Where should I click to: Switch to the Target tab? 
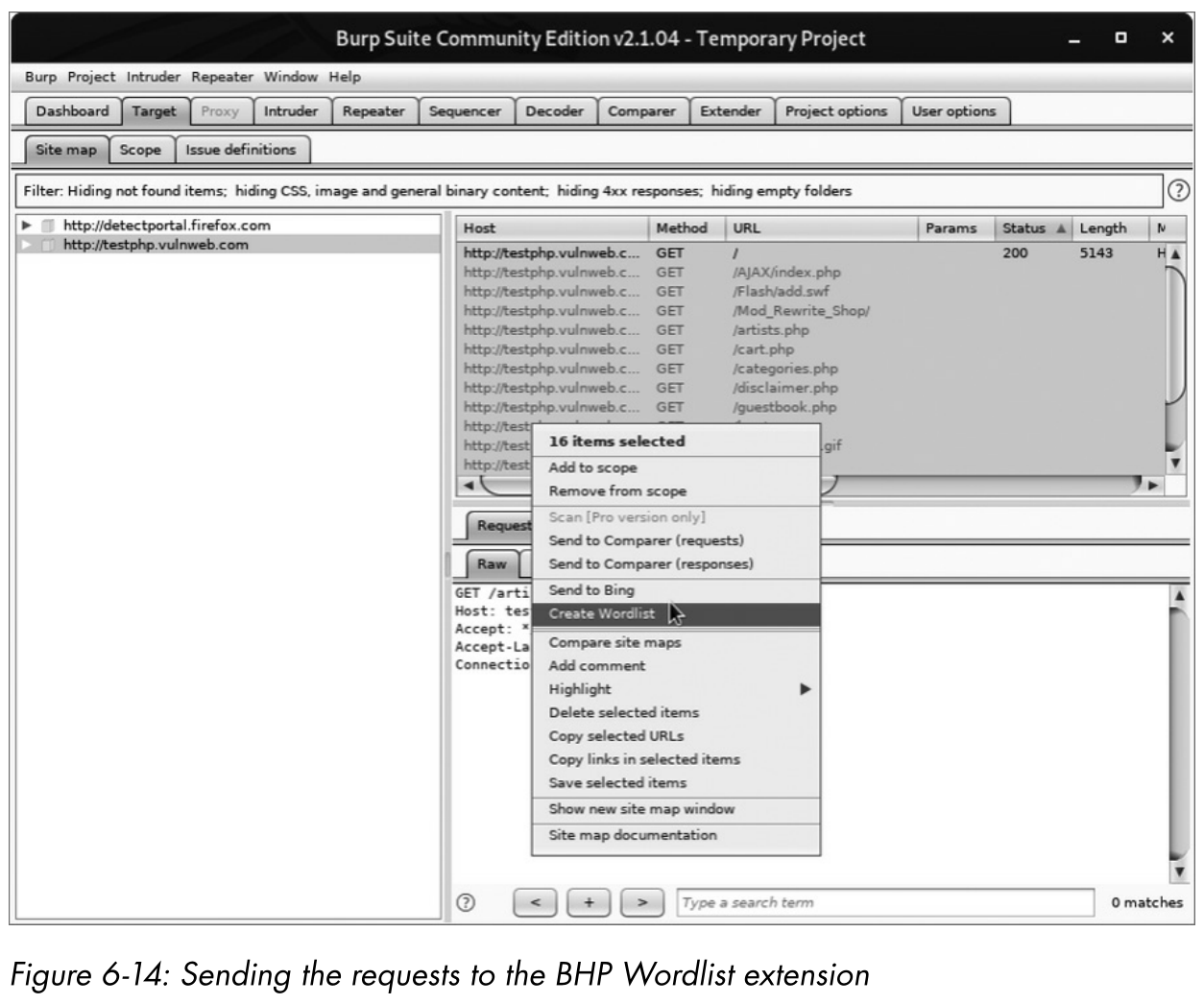point(155,111)
